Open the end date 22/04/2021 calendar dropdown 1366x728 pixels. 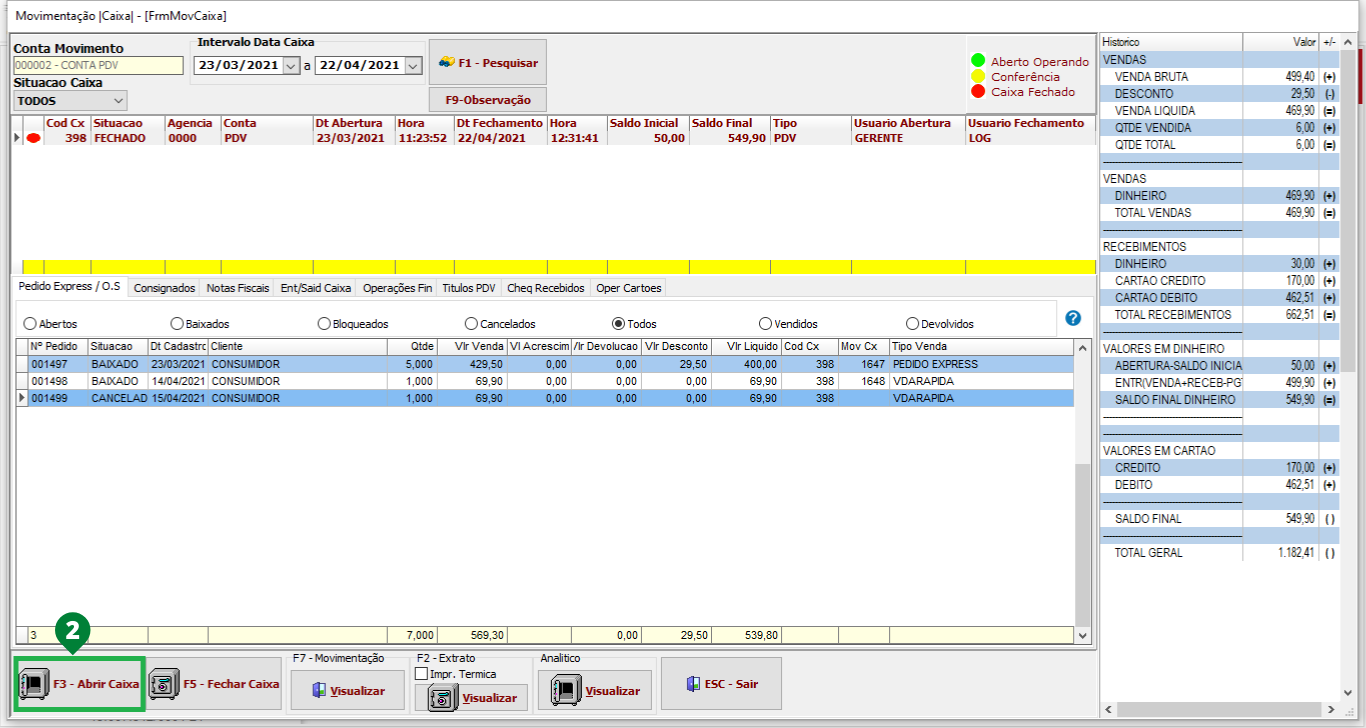[x=414, y=65]
